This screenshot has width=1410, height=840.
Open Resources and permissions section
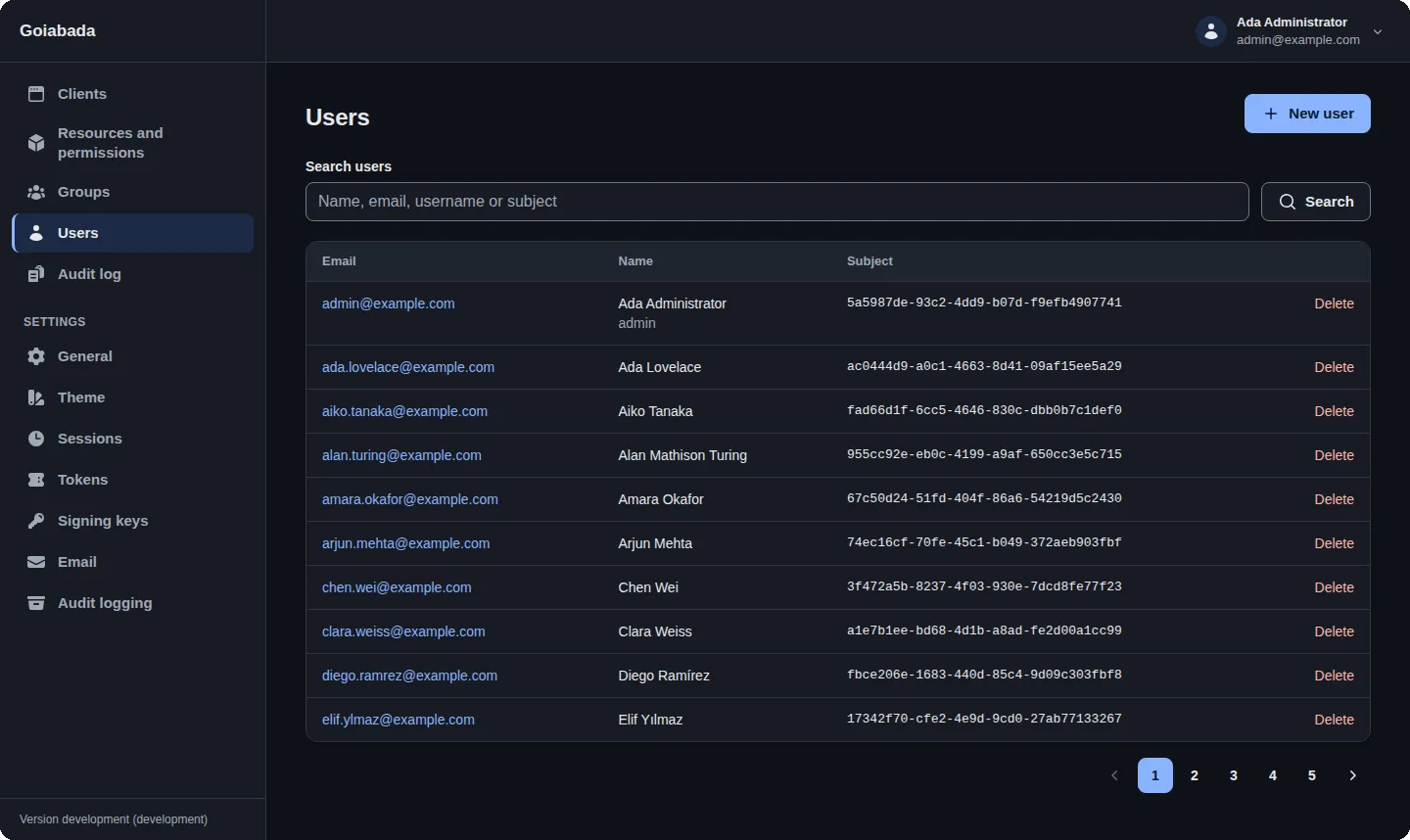(133, 143)
